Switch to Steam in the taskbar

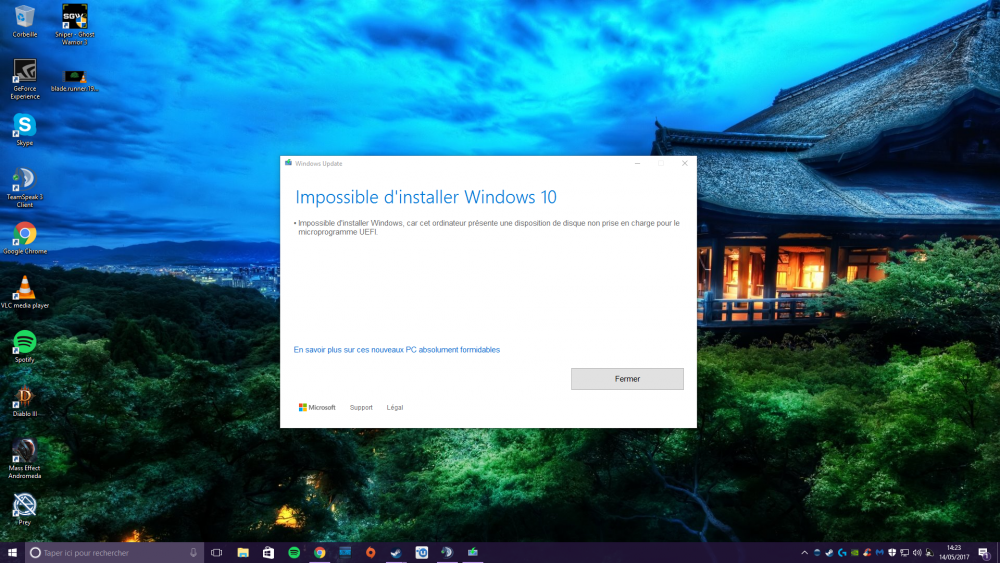click(x=396, y=553)
